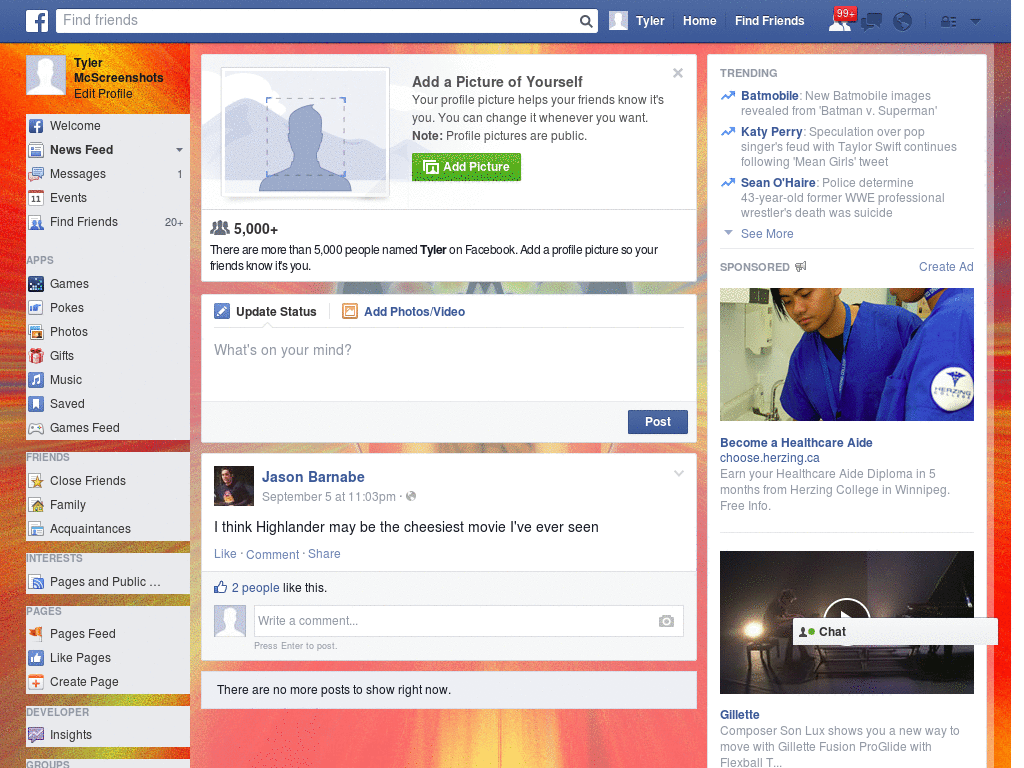Click Share under the Highlander post
This screenshot has width=1024, height=768.
[324, 554]
